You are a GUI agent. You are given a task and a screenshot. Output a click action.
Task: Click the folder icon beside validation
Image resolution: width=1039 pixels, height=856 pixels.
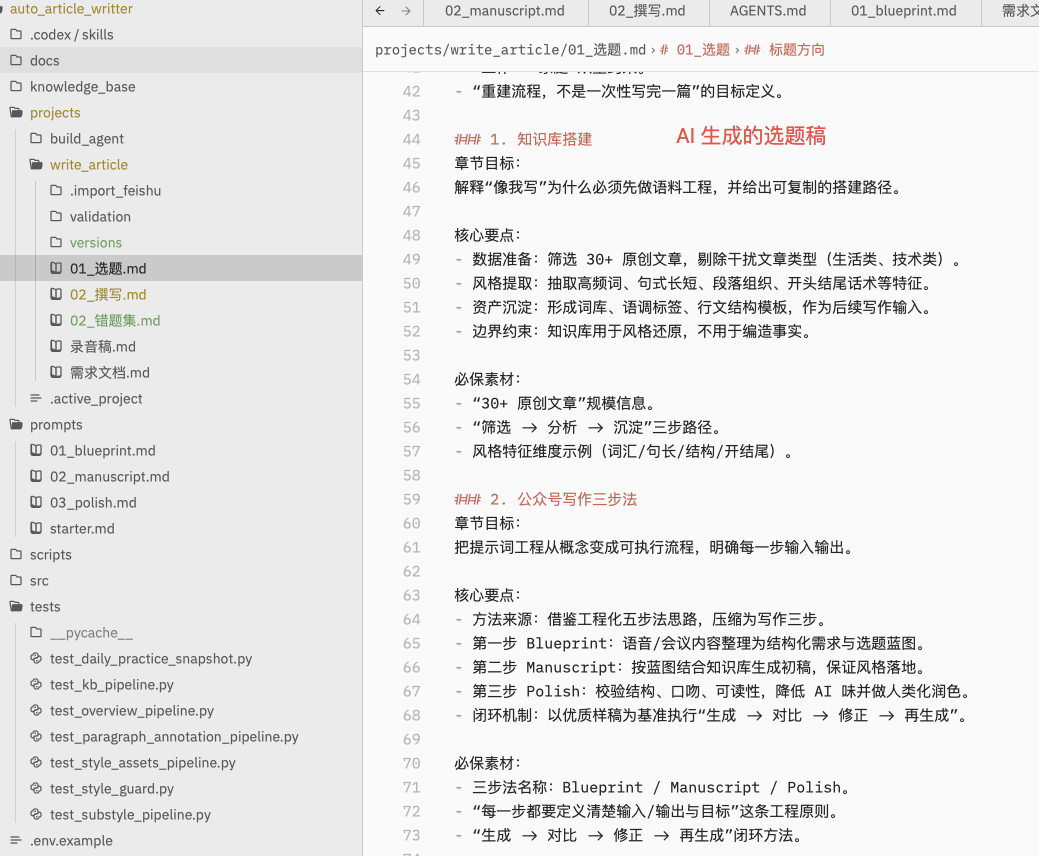[56, 216]
